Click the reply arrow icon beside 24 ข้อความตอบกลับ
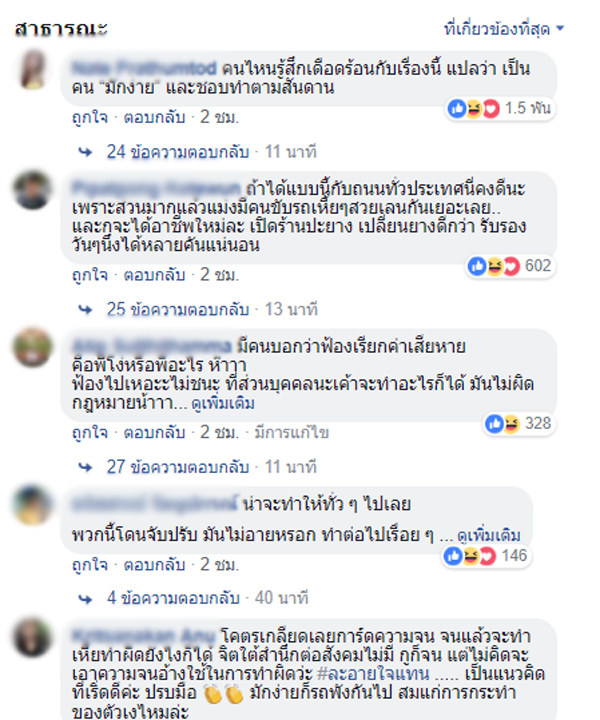 (x=85, y=152)
